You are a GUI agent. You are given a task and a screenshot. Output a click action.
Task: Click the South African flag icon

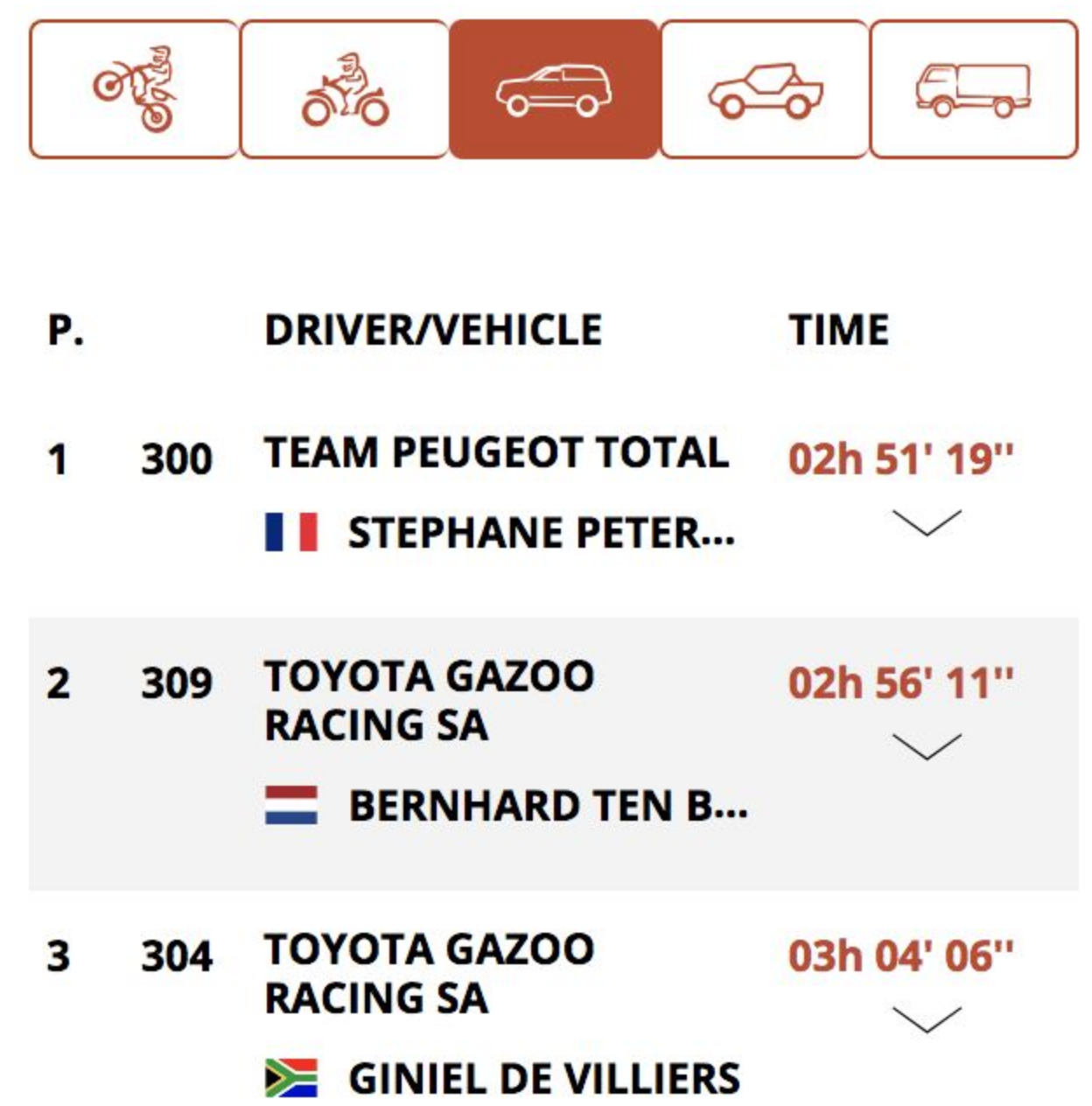click(x=291, y=1078)
